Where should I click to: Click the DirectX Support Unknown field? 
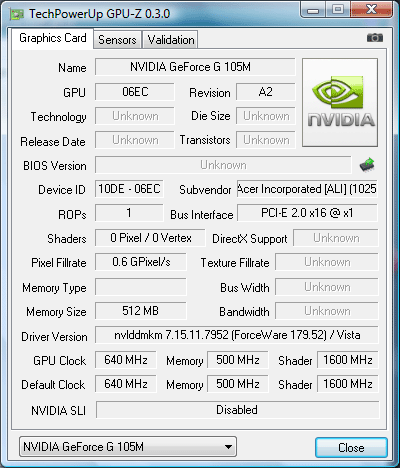point(336,238)
